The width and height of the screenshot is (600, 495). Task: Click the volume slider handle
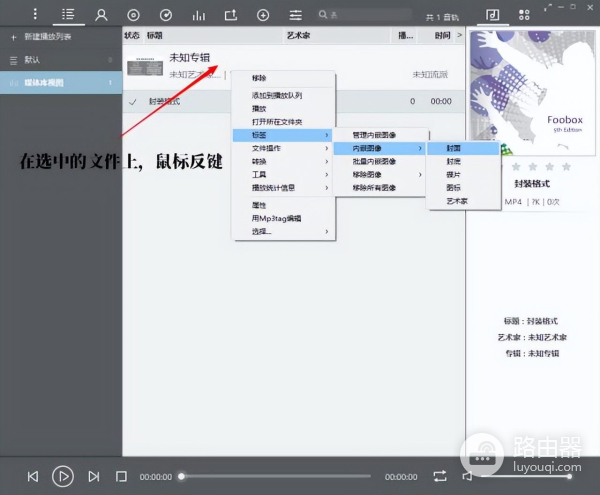tap(569, 476)
